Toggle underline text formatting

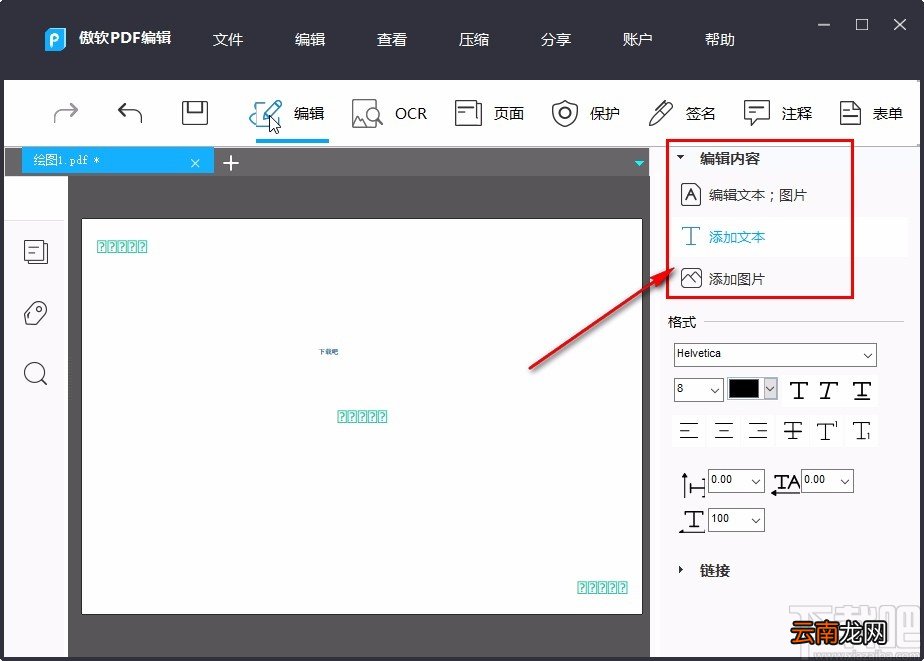(x=862, y=390)
